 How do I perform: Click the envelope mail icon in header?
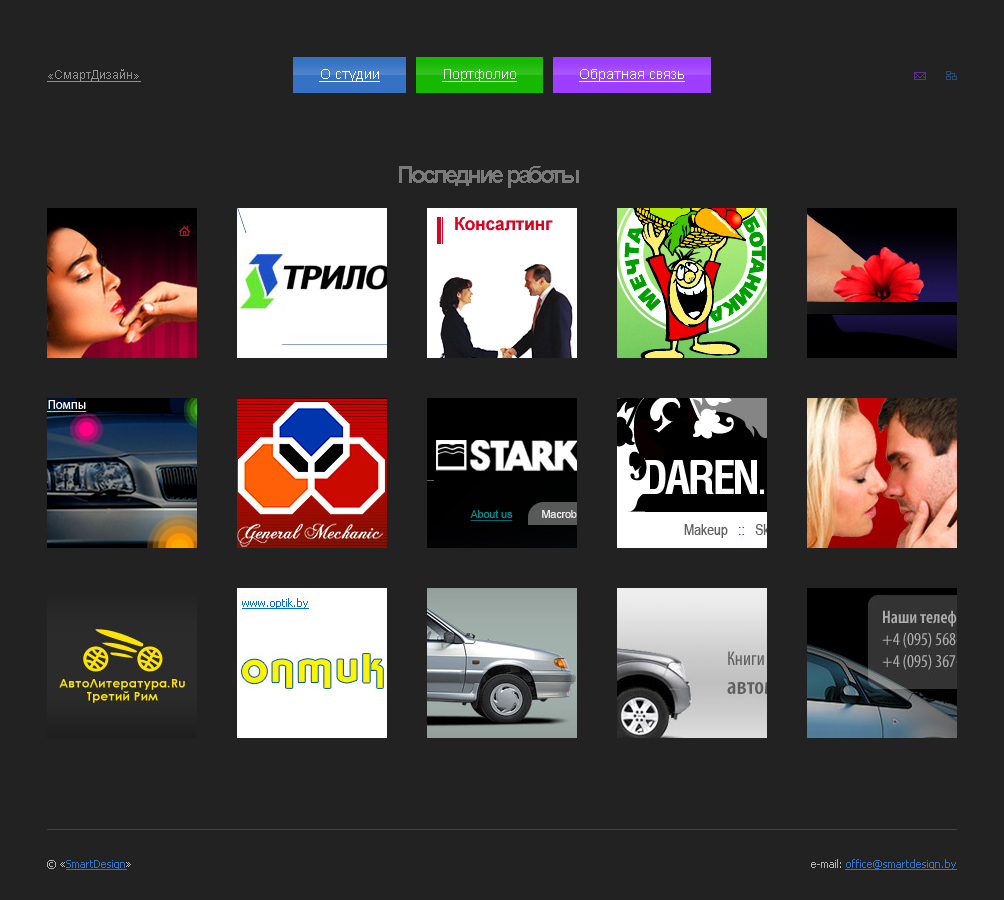919,76
